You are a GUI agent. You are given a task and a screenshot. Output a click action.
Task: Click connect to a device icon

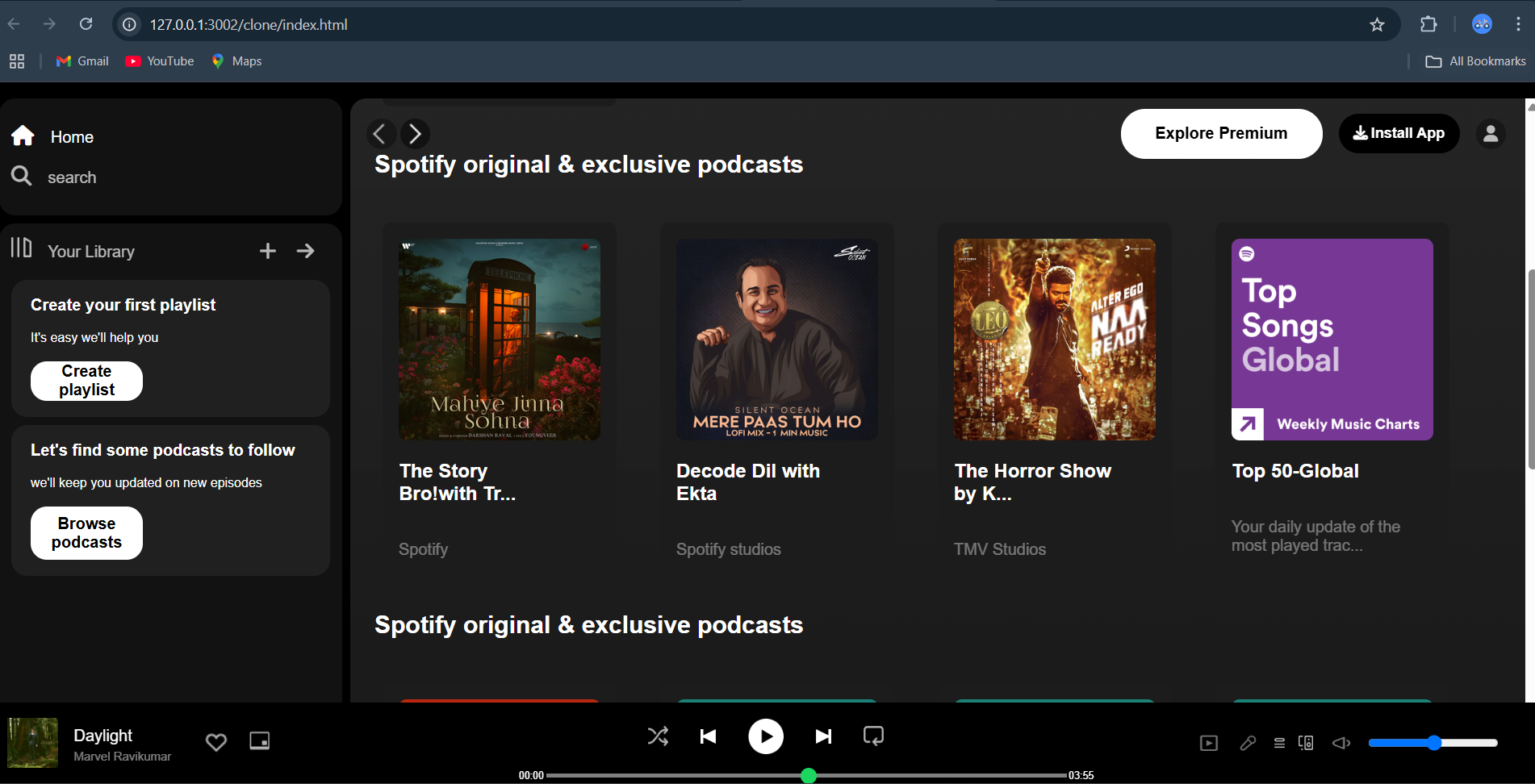coord(1306,743)
